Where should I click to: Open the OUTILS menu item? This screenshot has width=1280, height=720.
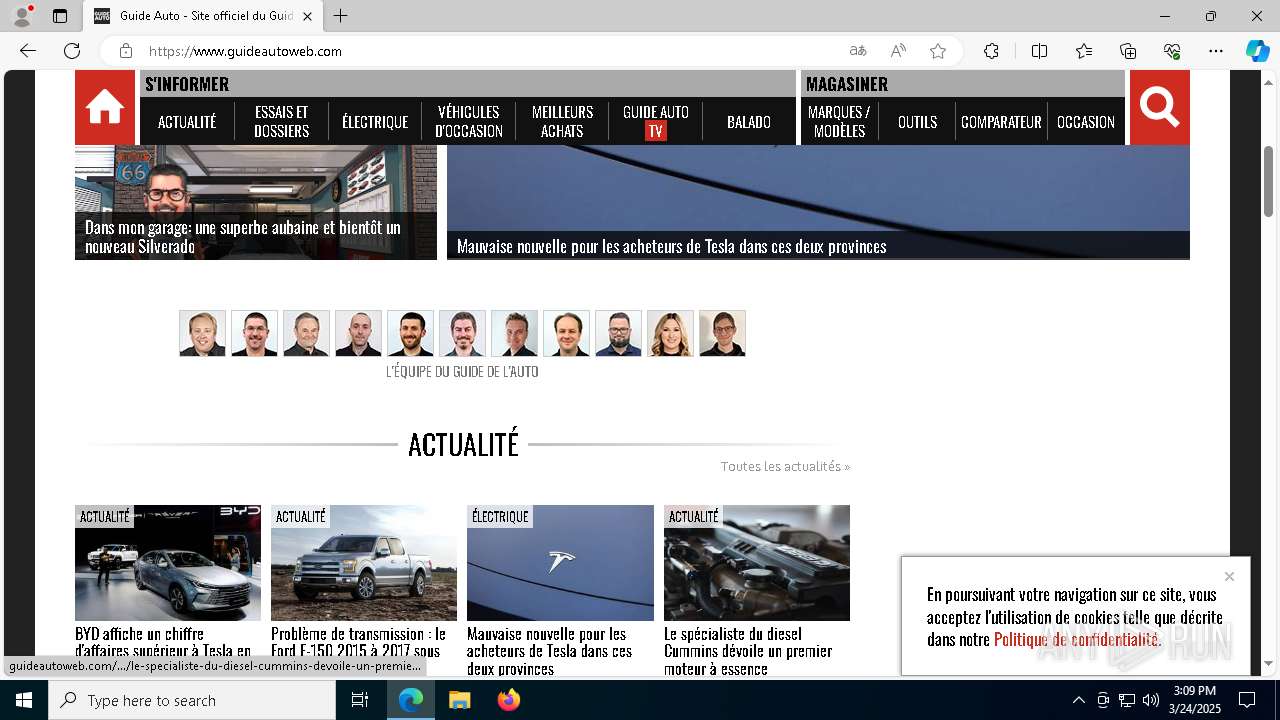pos(917,122)
